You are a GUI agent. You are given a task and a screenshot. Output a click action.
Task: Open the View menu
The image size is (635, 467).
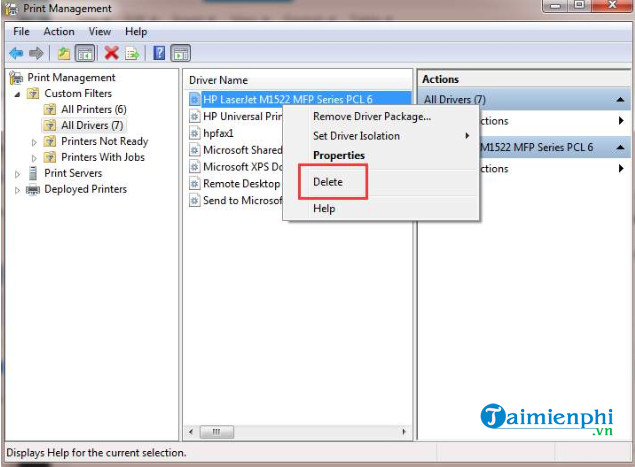click(x=100, y=32)
